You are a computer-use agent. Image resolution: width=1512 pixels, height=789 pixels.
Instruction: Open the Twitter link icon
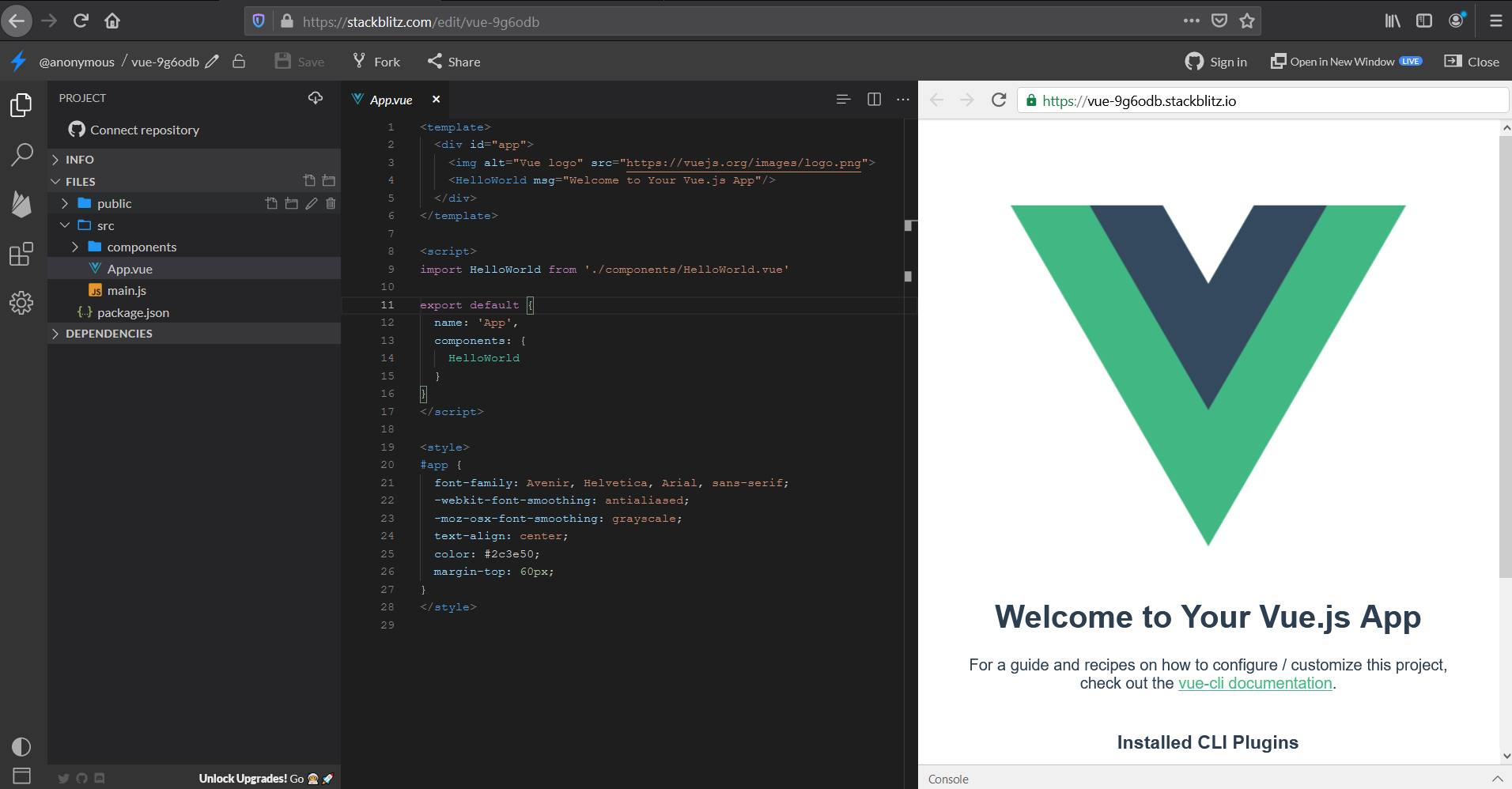click(x=64, y=779)
